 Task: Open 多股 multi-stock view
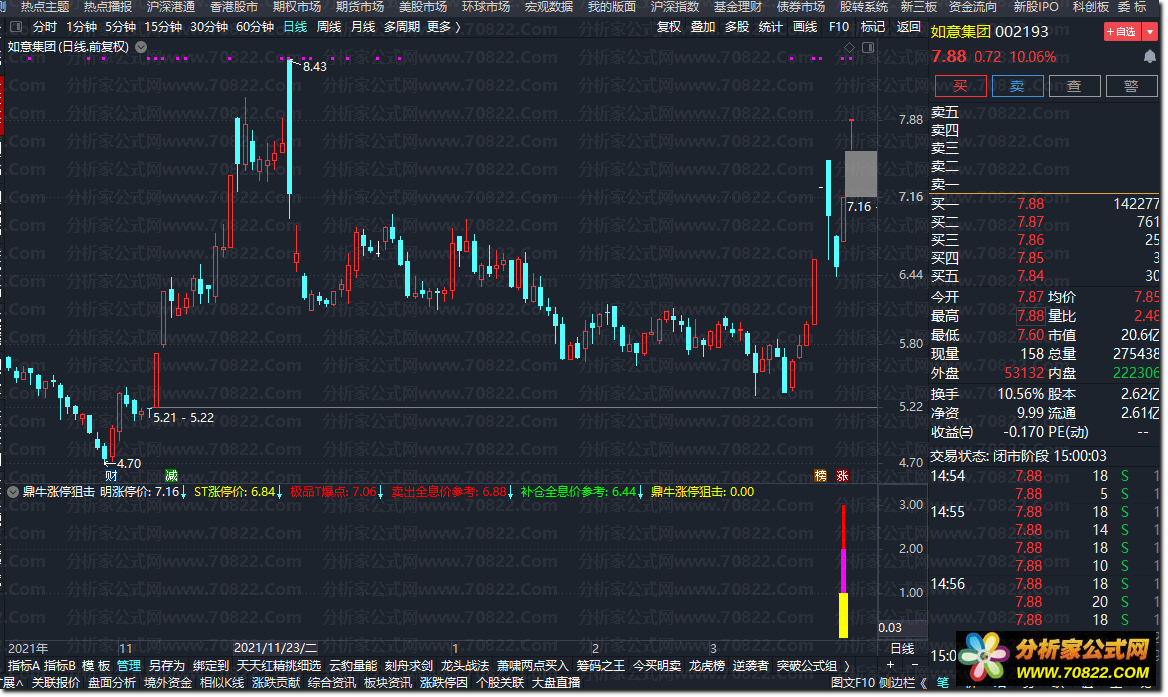[737, 27]
